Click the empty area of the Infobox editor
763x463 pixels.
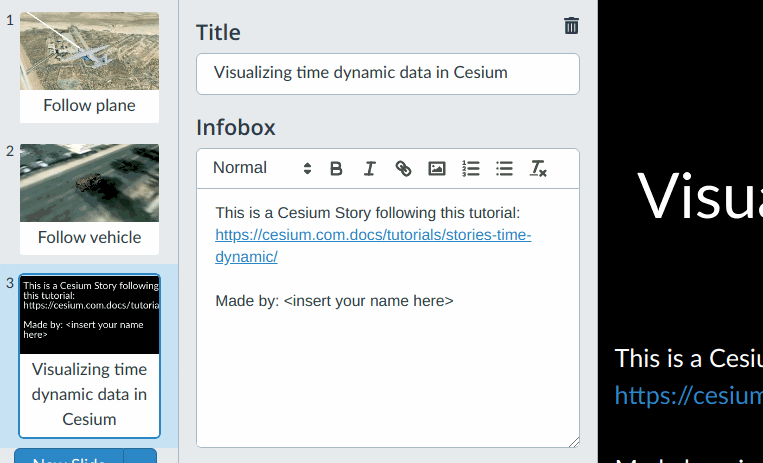pyautogui.click(x=388, y=380)
